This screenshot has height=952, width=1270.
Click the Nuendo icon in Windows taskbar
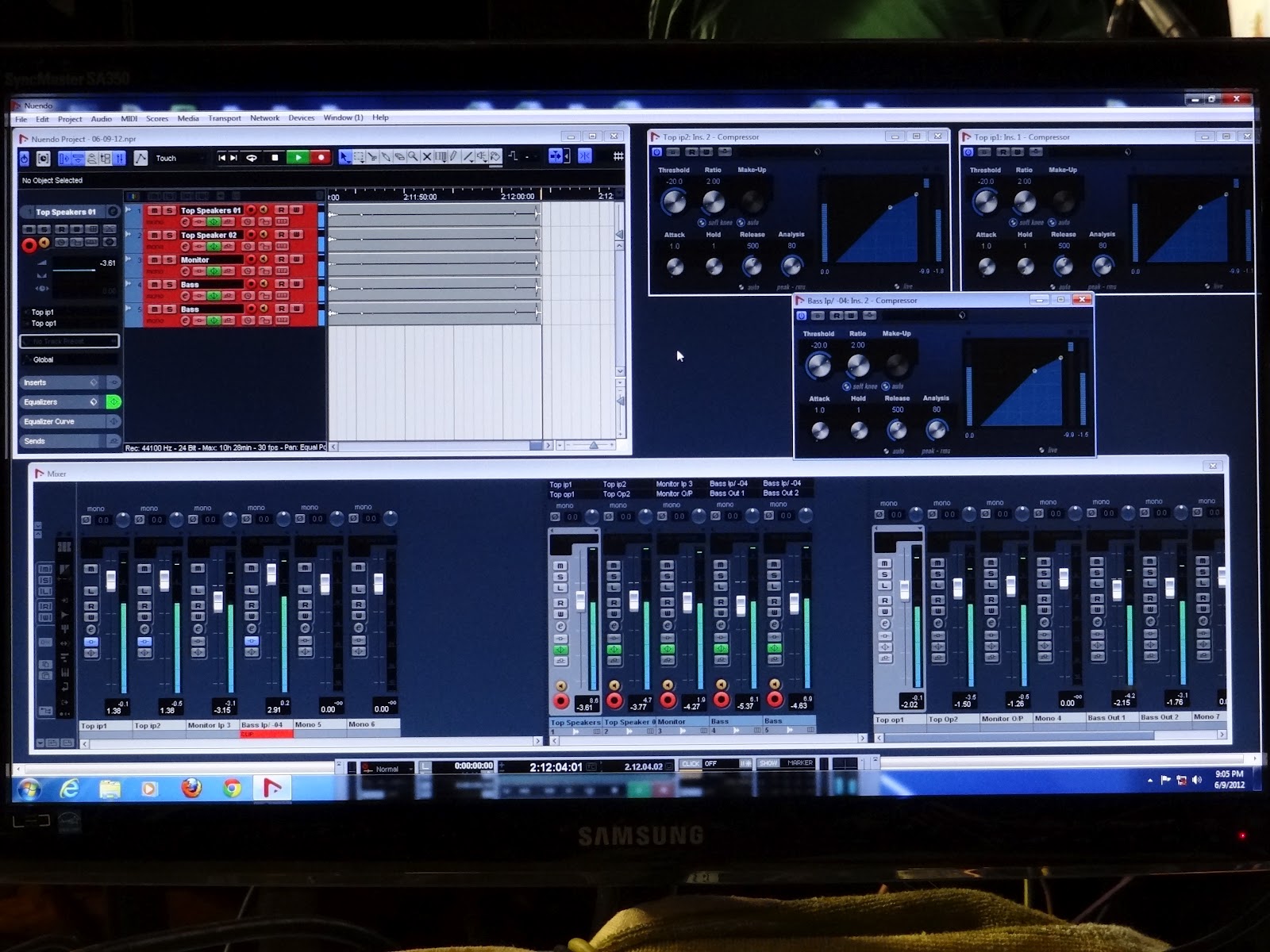coord(271,788)
